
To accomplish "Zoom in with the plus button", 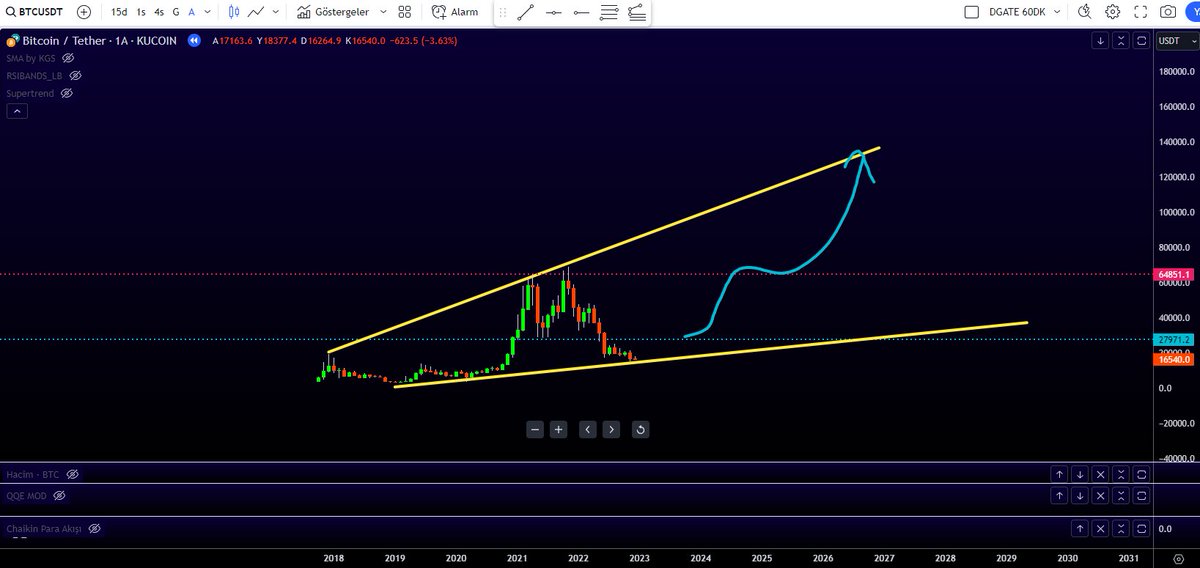I will (x=559, y=429).
